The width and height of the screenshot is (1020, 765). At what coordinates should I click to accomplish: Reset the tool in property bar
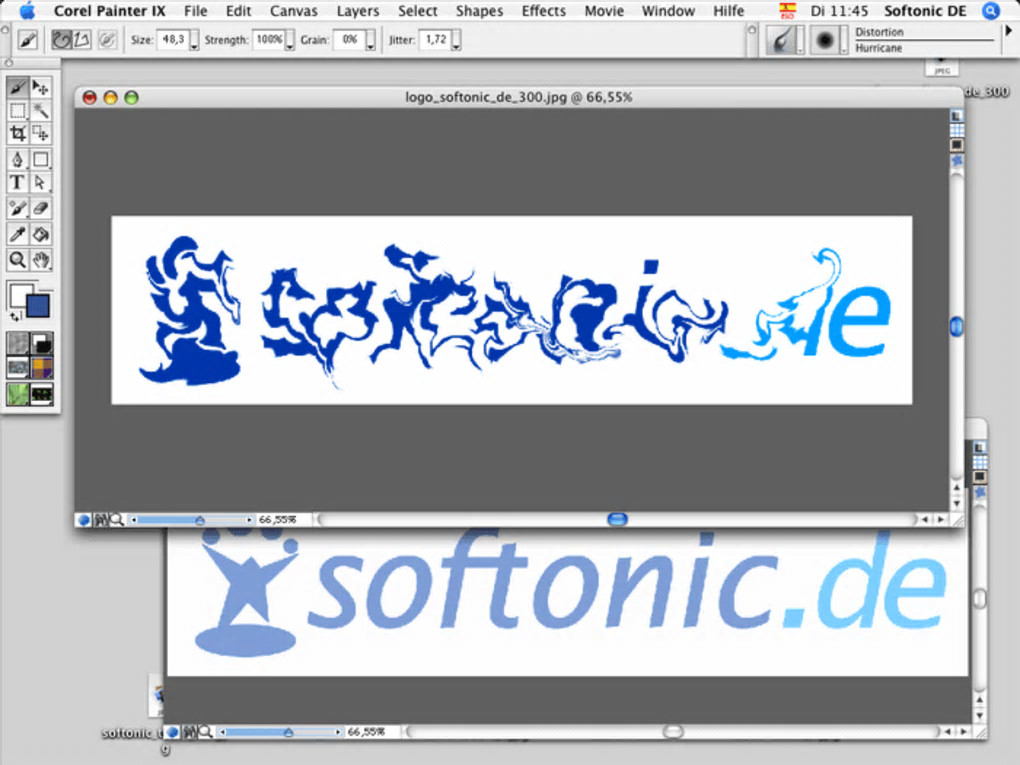click(x=27, y=40)
